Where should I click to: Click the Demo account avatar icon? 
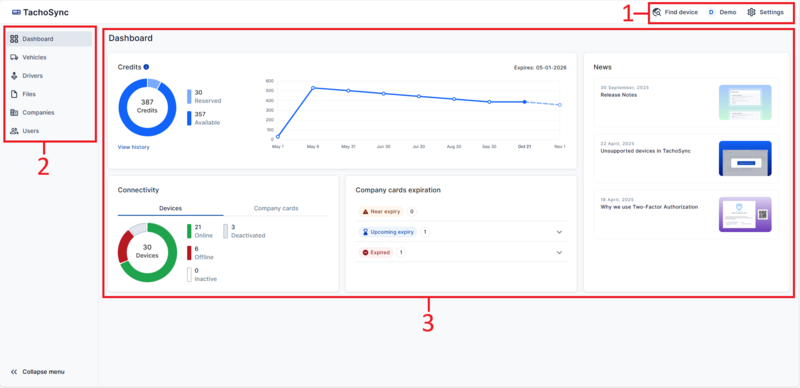711,12
